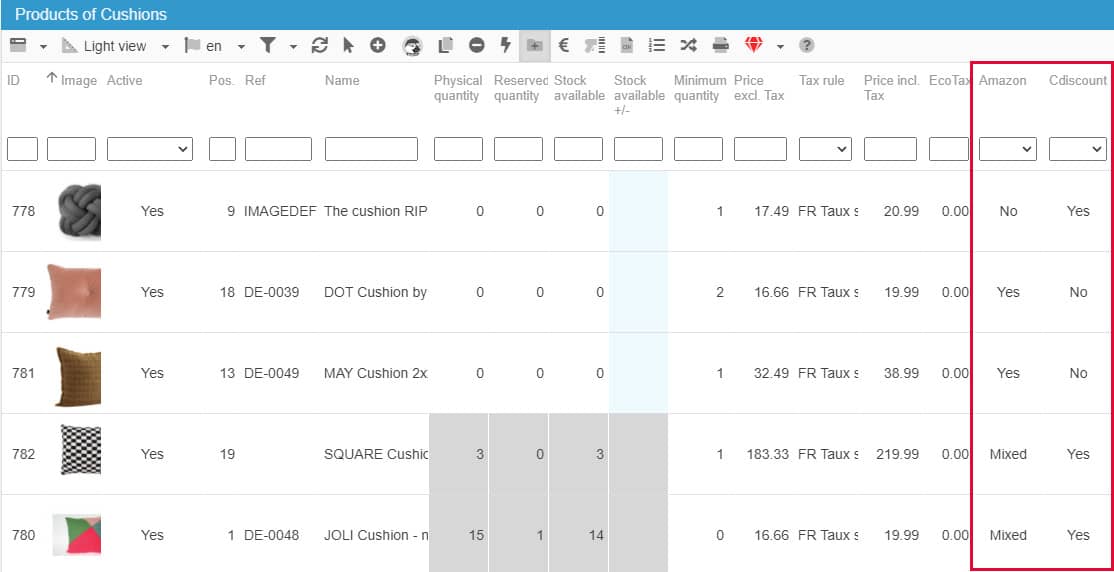The width and height of the screenshot is (1114, 572).
Task: Click the paint roller mass-update icon
Action: point(595,45)
